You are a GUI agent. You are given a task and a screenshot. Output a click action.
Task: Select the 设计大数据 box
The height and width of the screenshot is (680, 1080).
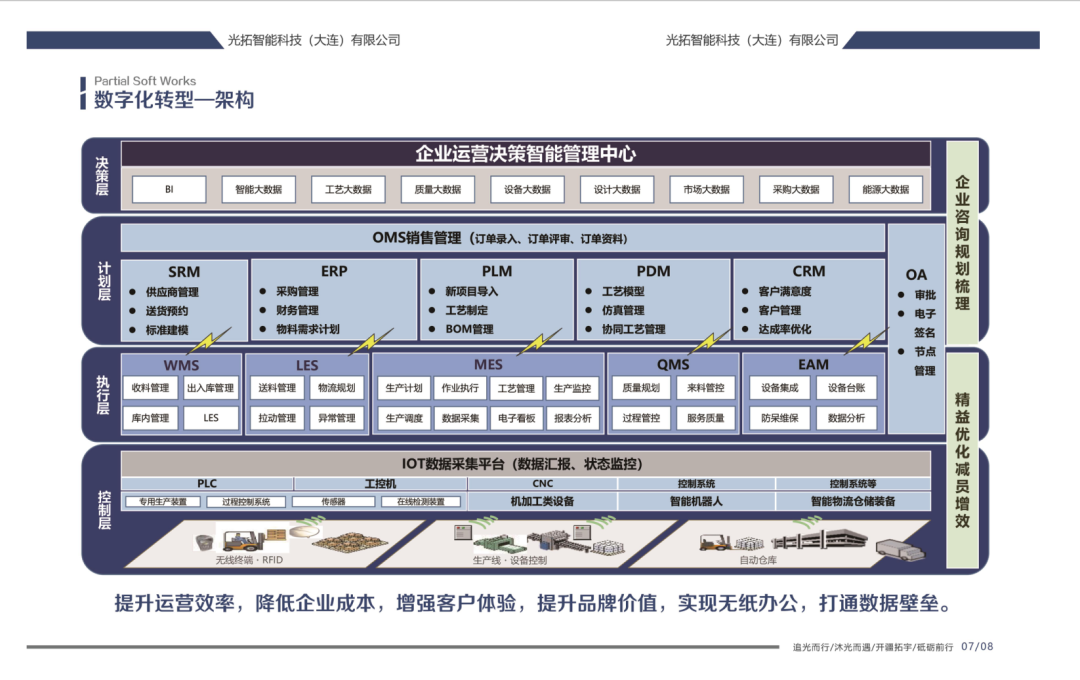point(617,189)
